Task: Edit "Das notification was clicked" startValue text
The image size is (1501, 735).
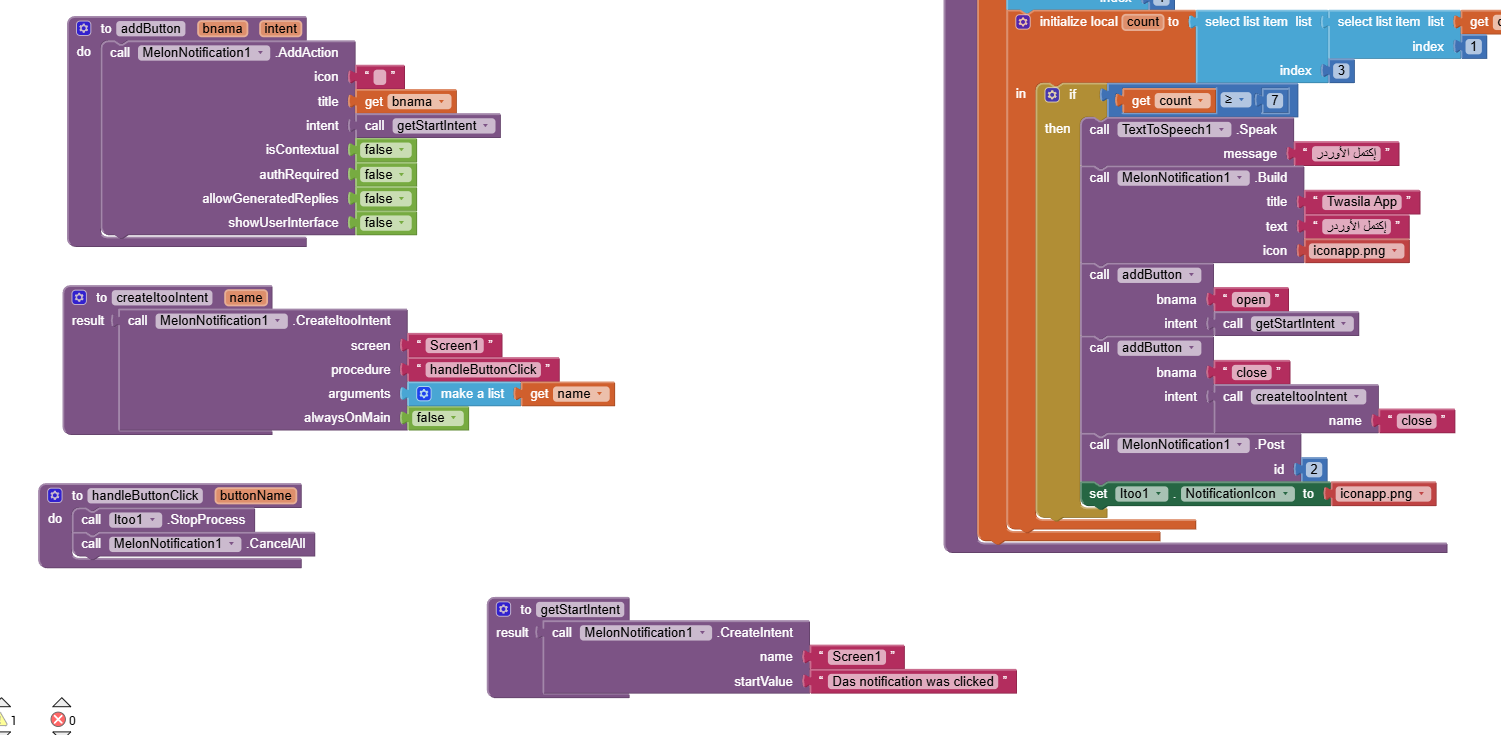Action: (913, 682)
